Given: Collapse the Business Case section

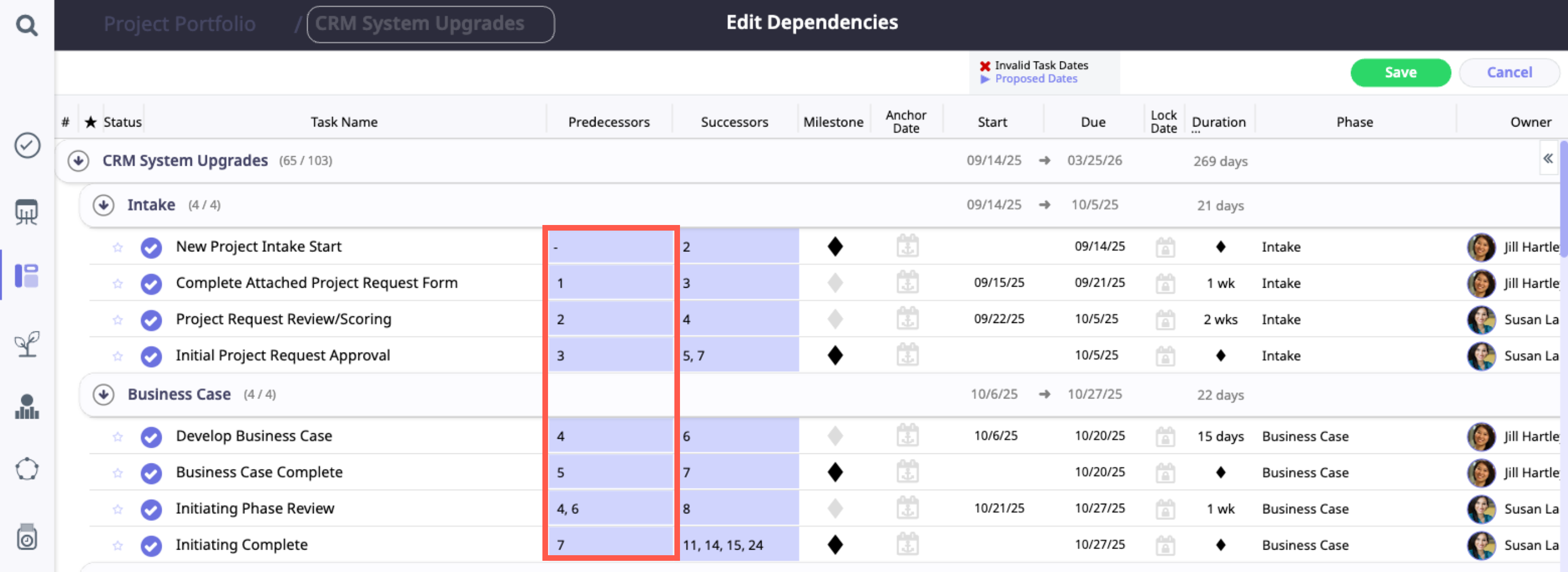Looking at the screenshot, I should pos(103,395).
